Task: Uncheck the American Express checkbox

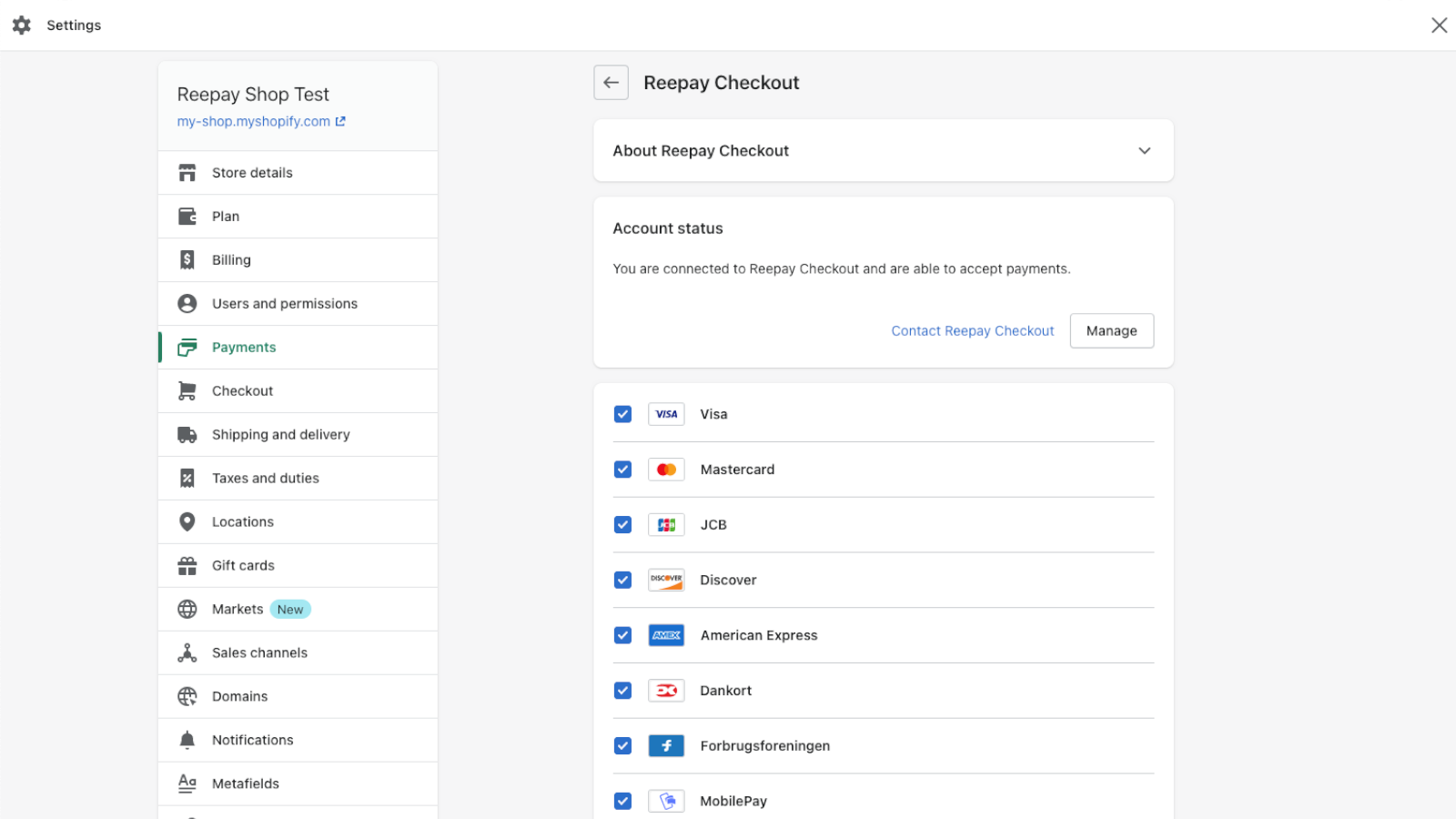Action: tap(622, 636)
